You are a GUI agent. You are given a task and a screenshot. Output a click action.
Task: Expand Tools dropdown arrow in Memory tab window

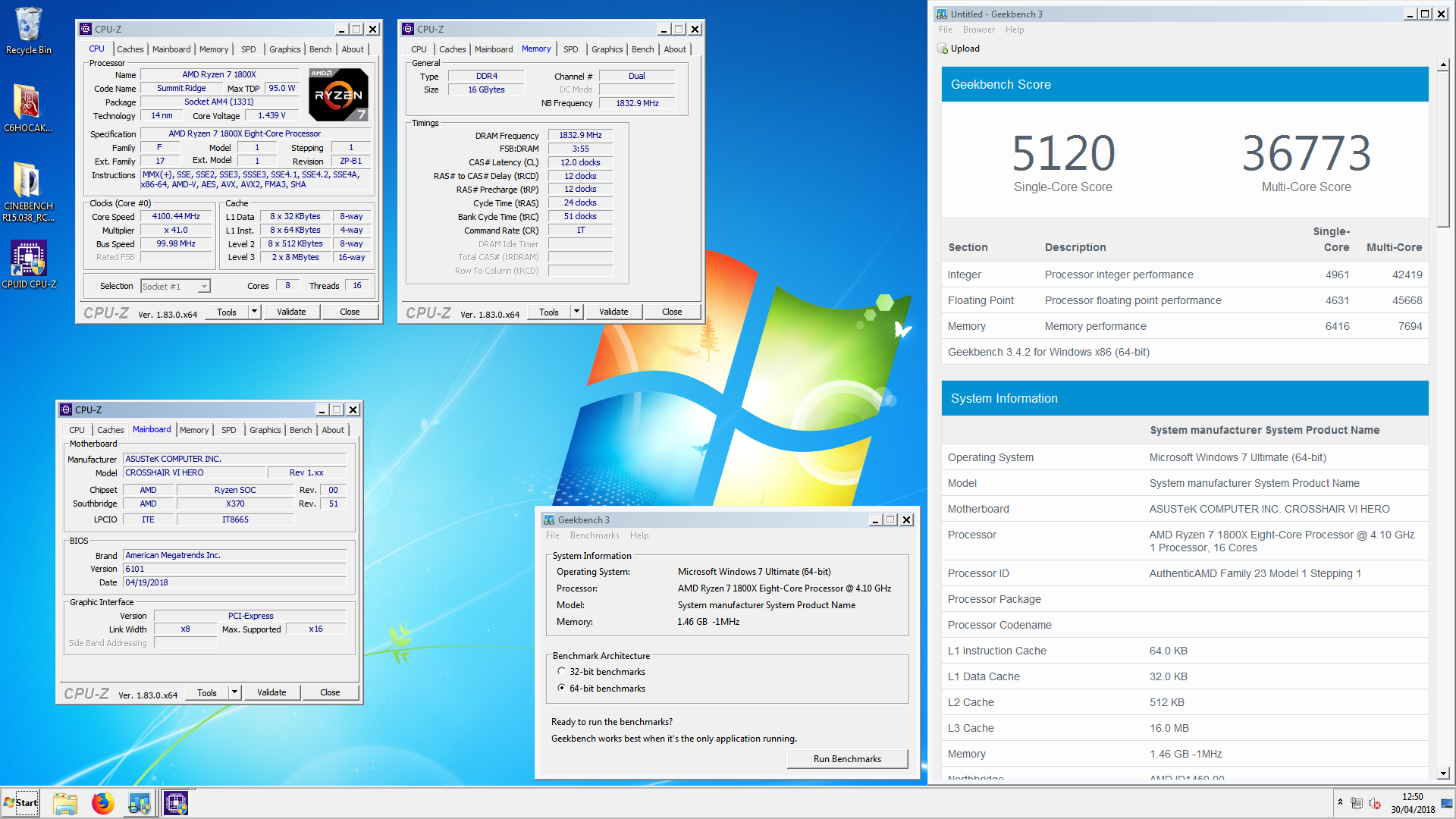pyautogui.click(x=576, y=312)
